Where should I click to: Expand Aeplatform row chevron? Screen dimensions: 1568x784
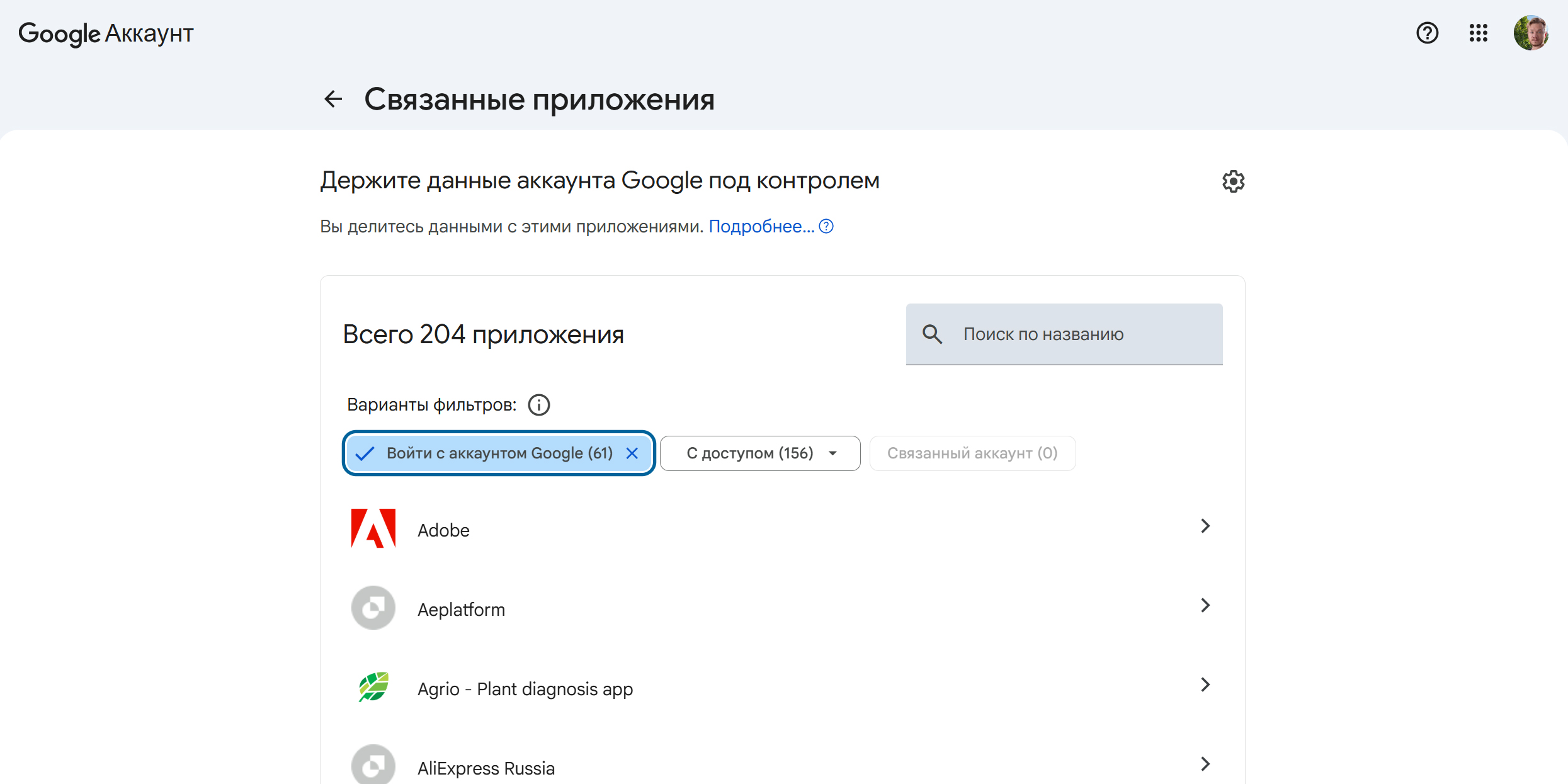1205,605
